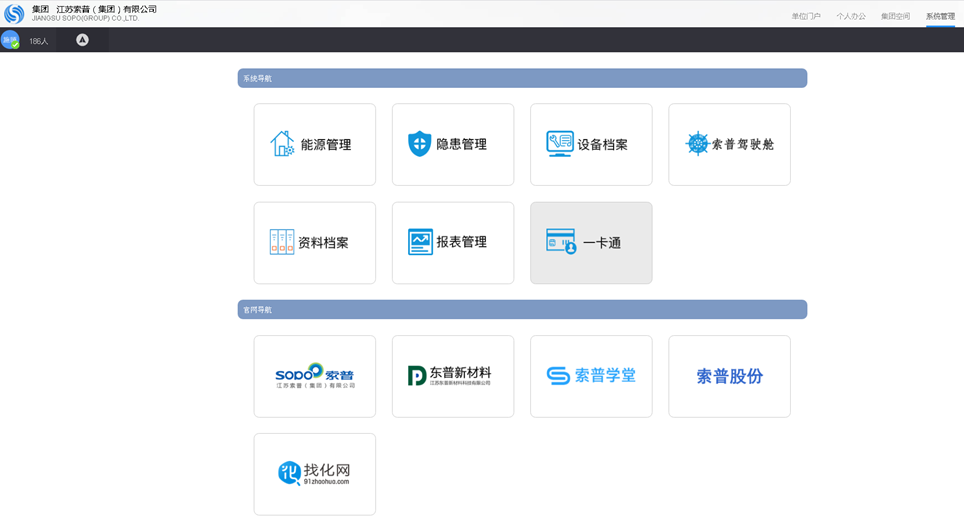This screenshot has width=964, height=526.
Task: Open the 隐患管理 shield icon tile
Action: click(452, 145)
